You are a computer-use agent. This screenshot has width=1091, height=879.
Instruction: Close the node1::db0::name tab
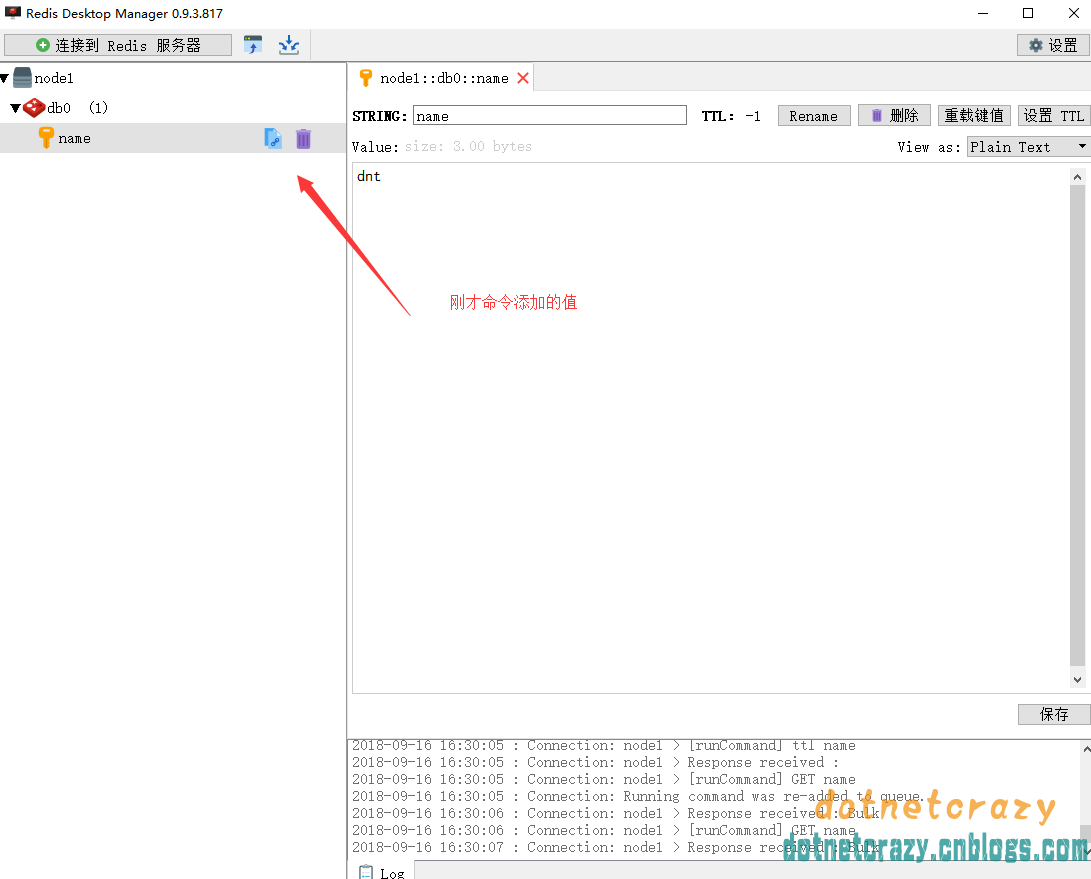523,78
